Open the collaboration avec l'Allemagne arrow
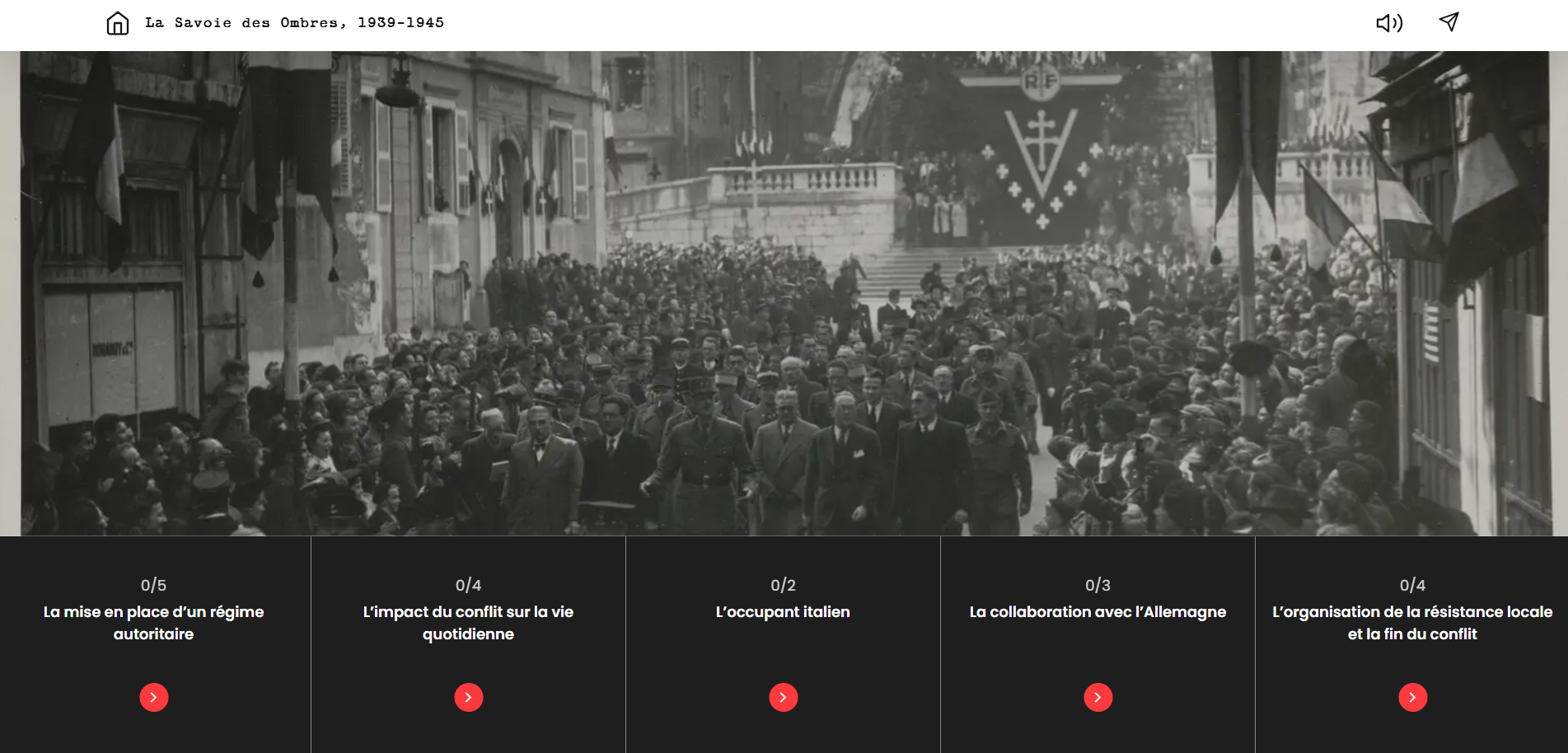Screen dimensions: 1568x753 click(x=1098, y=697)
